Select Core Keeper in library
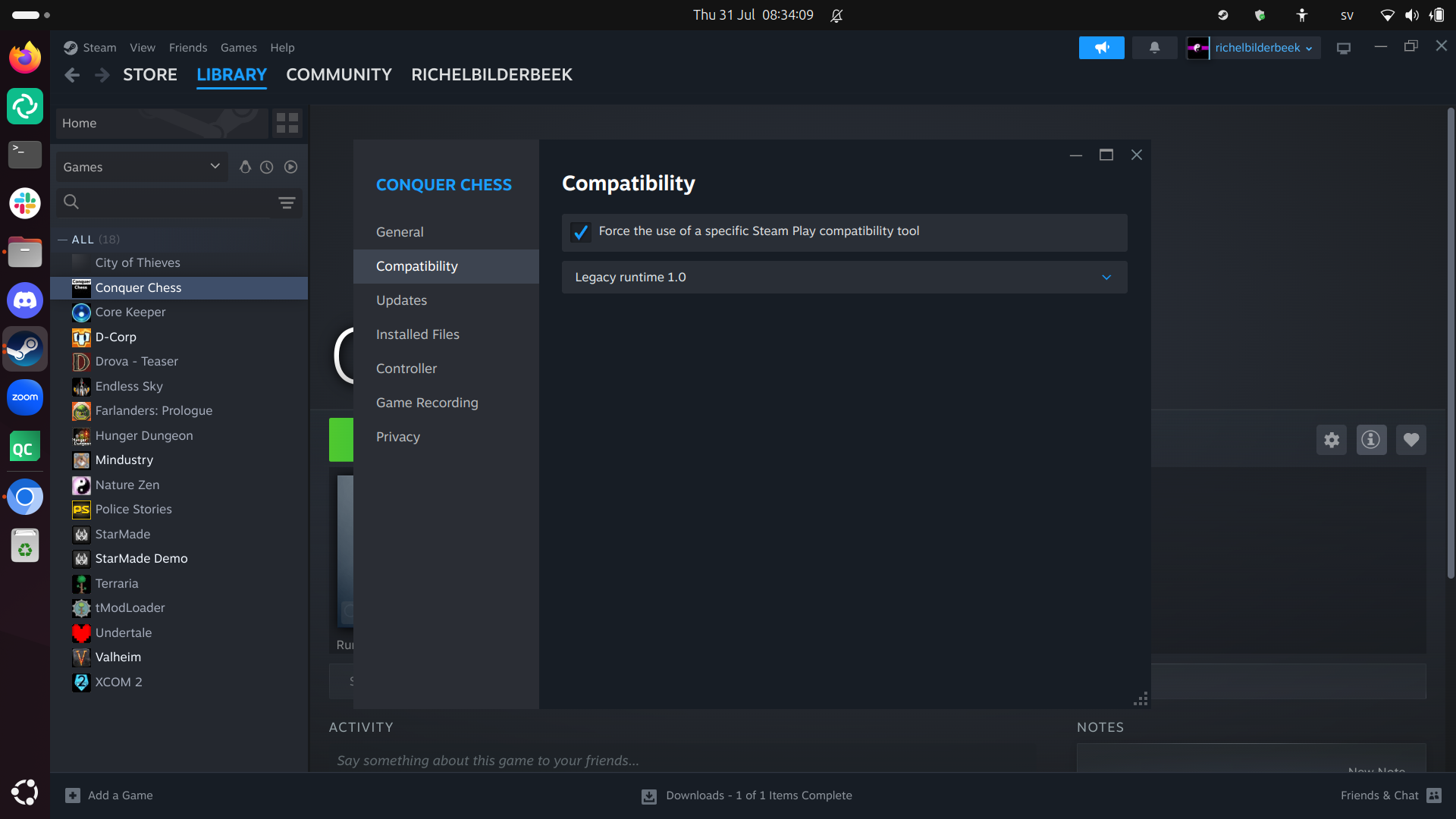1456x819 pixels. [179, 312]
